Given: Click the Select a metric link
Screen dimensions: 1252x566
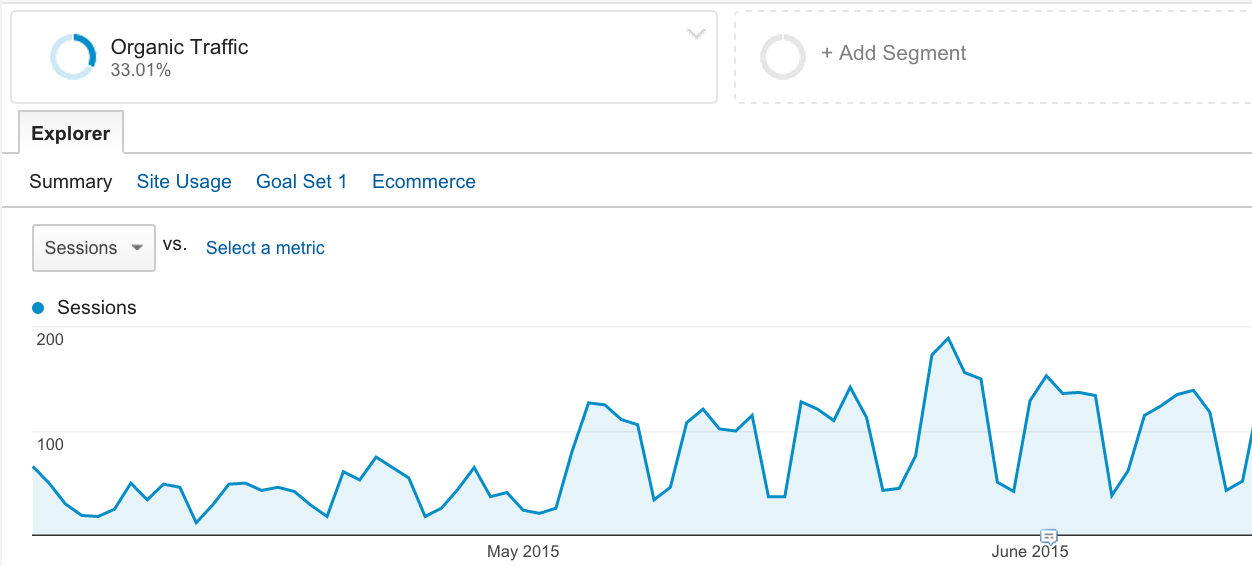Looking at the screenshot, I should click(265, 248).
